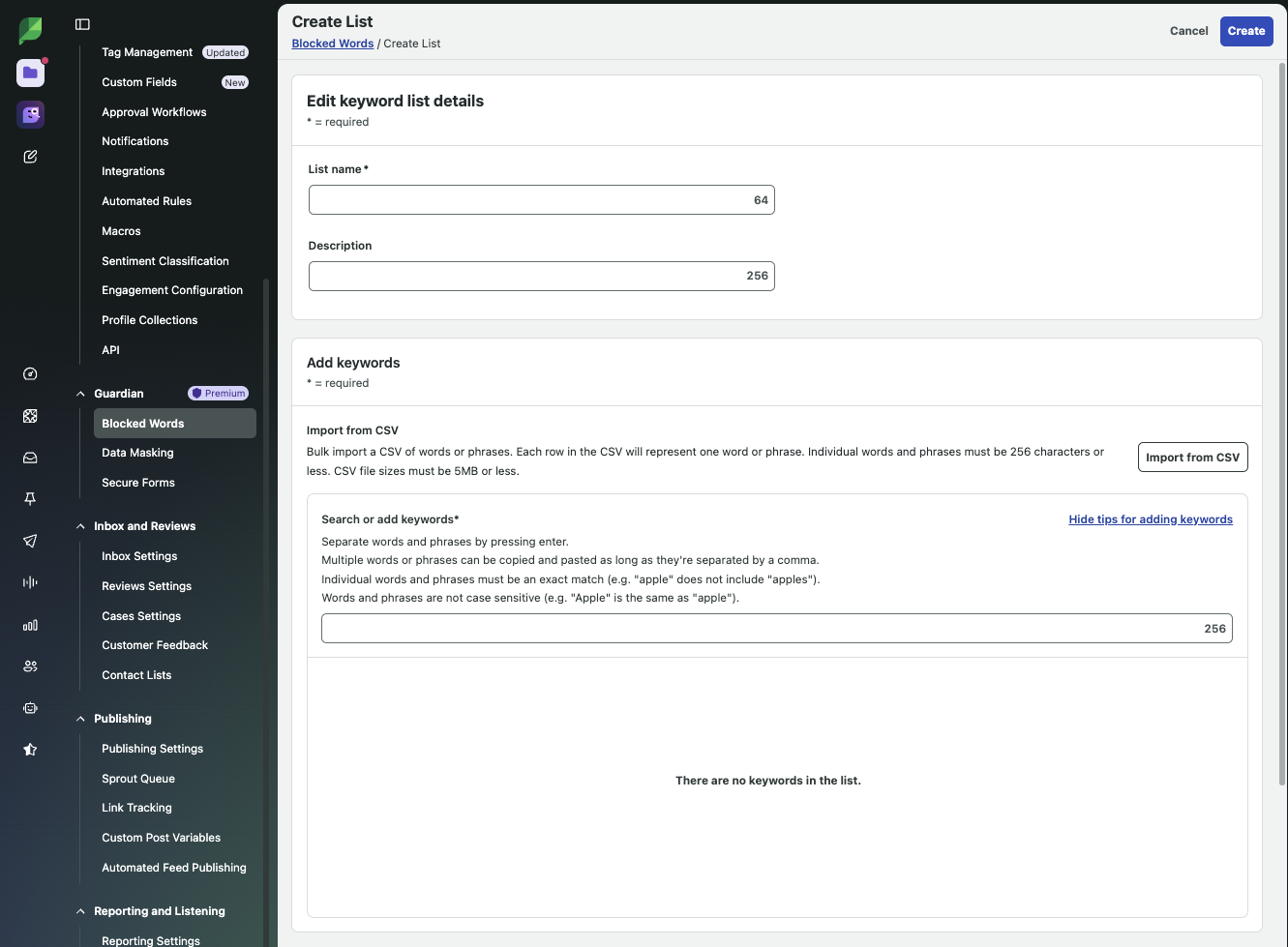Open Integrations page
1288x947 pixels.
[x=134, y=171]
